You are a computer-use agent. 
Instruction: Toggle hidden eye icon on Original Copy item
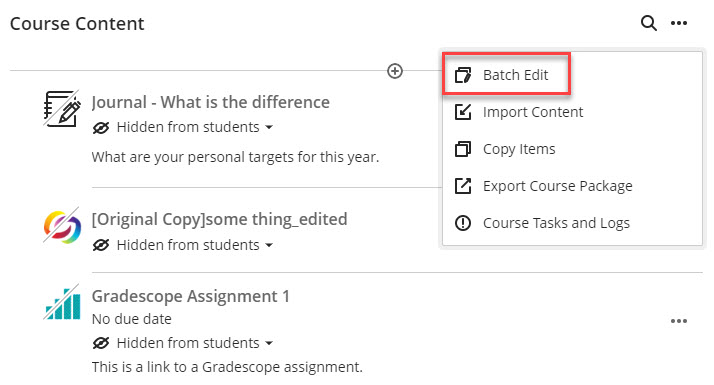click(x=101, y=245)
